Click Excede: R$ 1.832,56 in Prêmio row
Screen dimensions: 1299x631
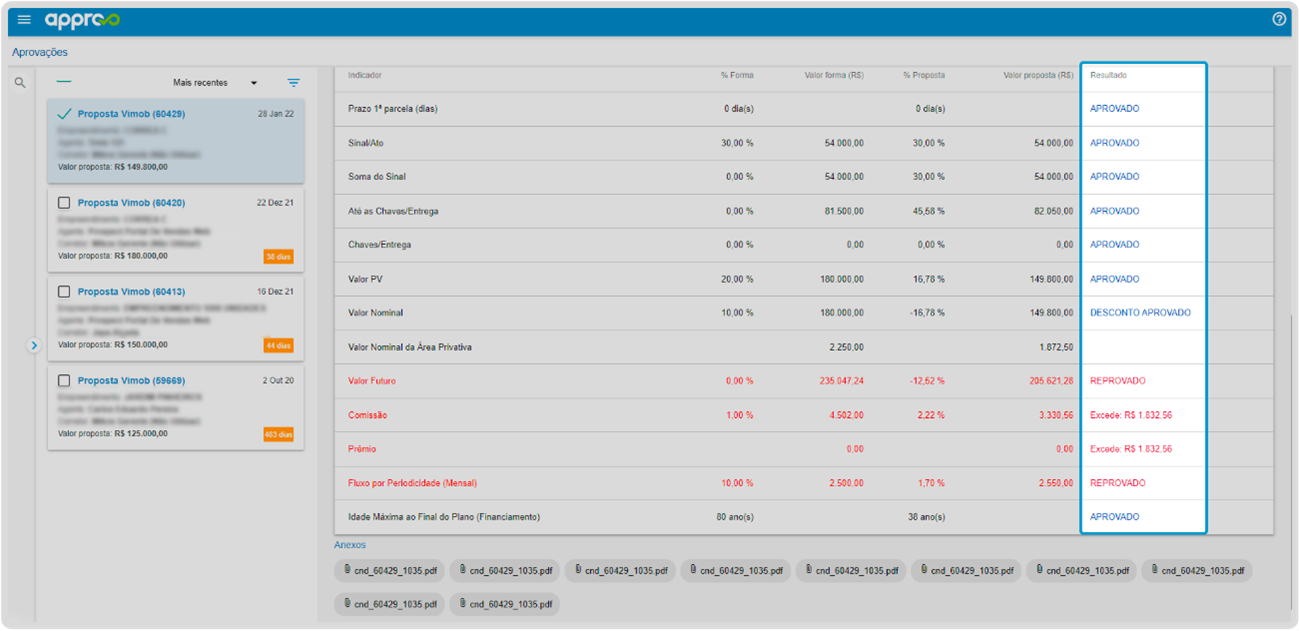(1131, 449)
